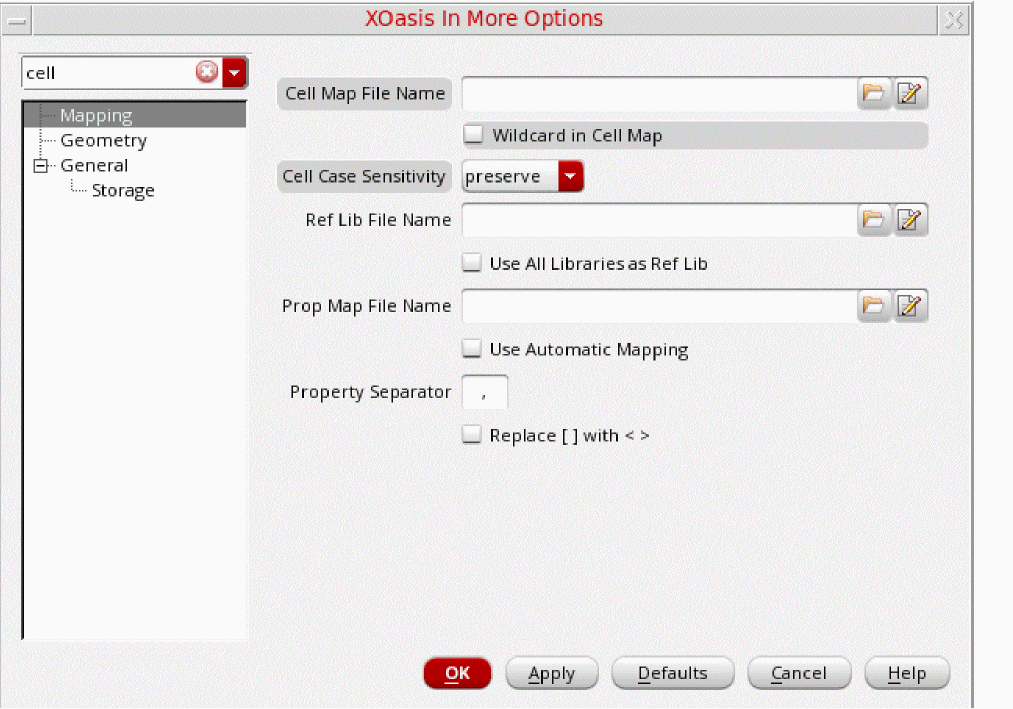Click the OK button
The image size is (1013, 709).
(457, 673)
